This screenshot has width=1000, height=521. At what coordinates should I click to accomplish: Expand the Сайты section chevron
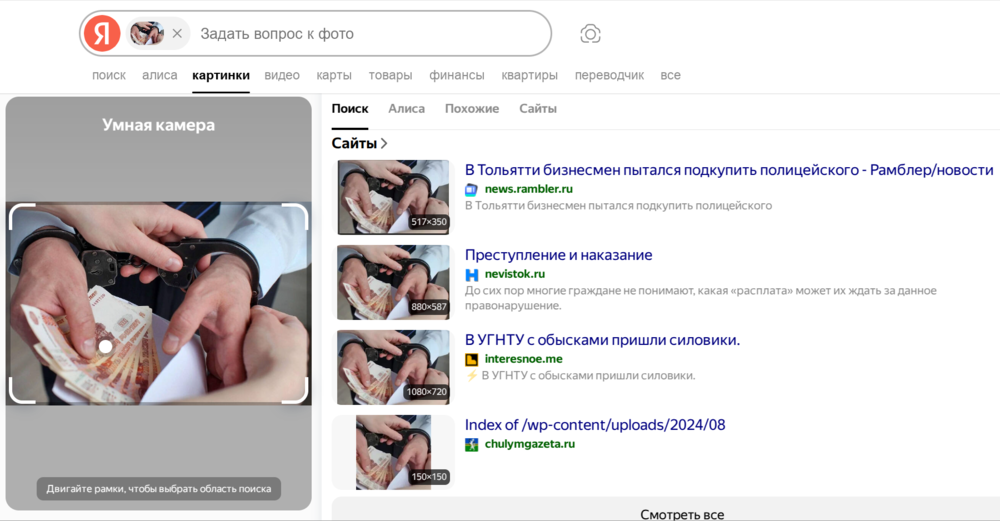coord(384,144)
